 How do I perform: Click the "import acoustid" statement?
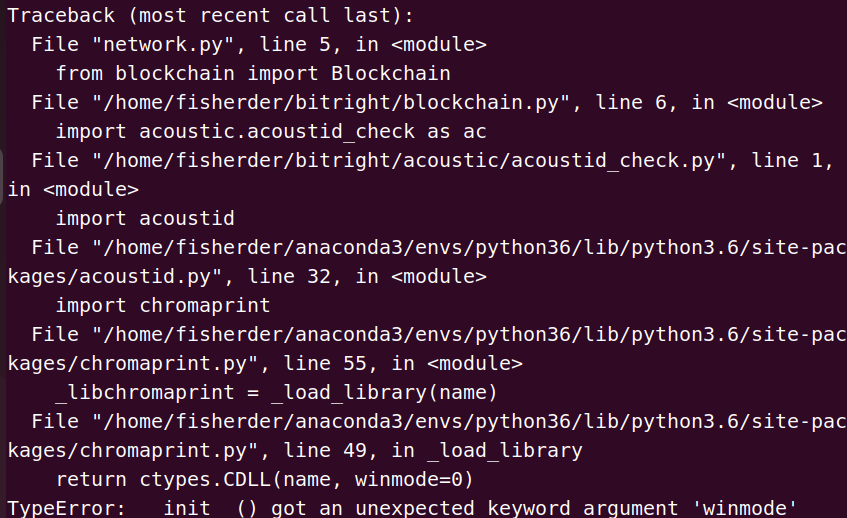click(145, 218)
